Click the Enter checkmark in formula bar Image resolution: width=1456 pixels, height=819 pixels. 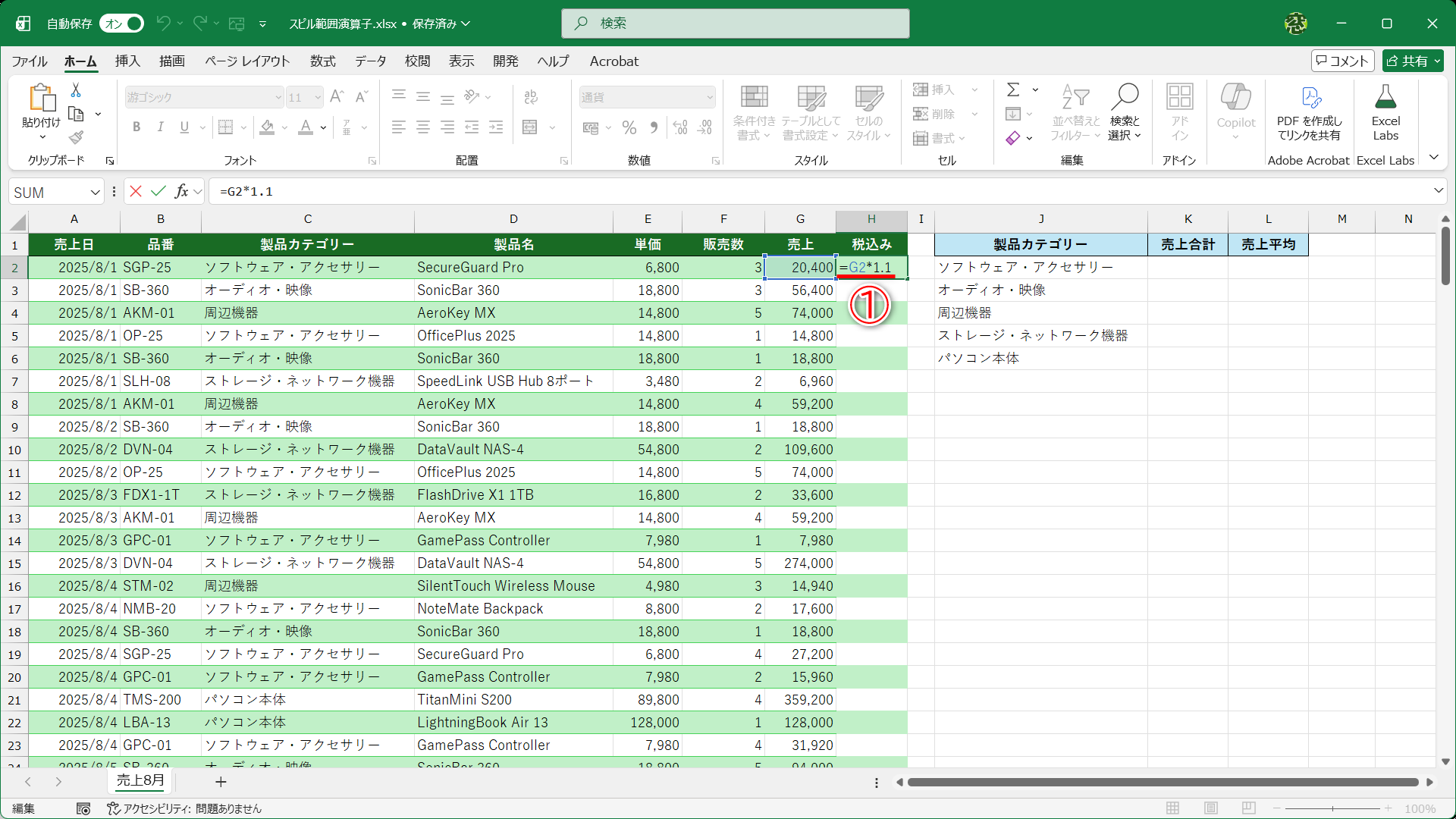(x=158, y=191)
